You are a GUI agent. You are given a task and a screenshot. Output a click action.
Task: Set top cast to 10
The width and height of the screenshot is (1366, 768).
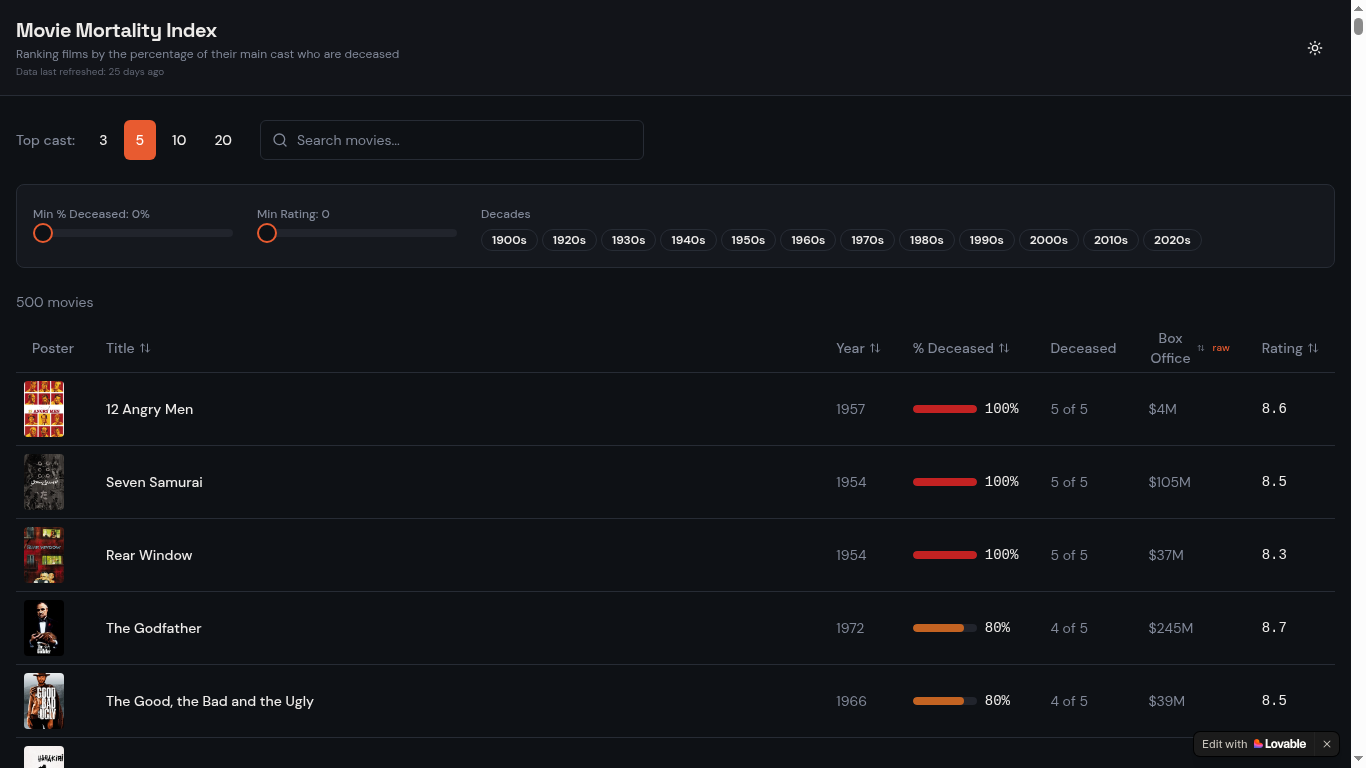pyautogui.click(x=179, y=140)
